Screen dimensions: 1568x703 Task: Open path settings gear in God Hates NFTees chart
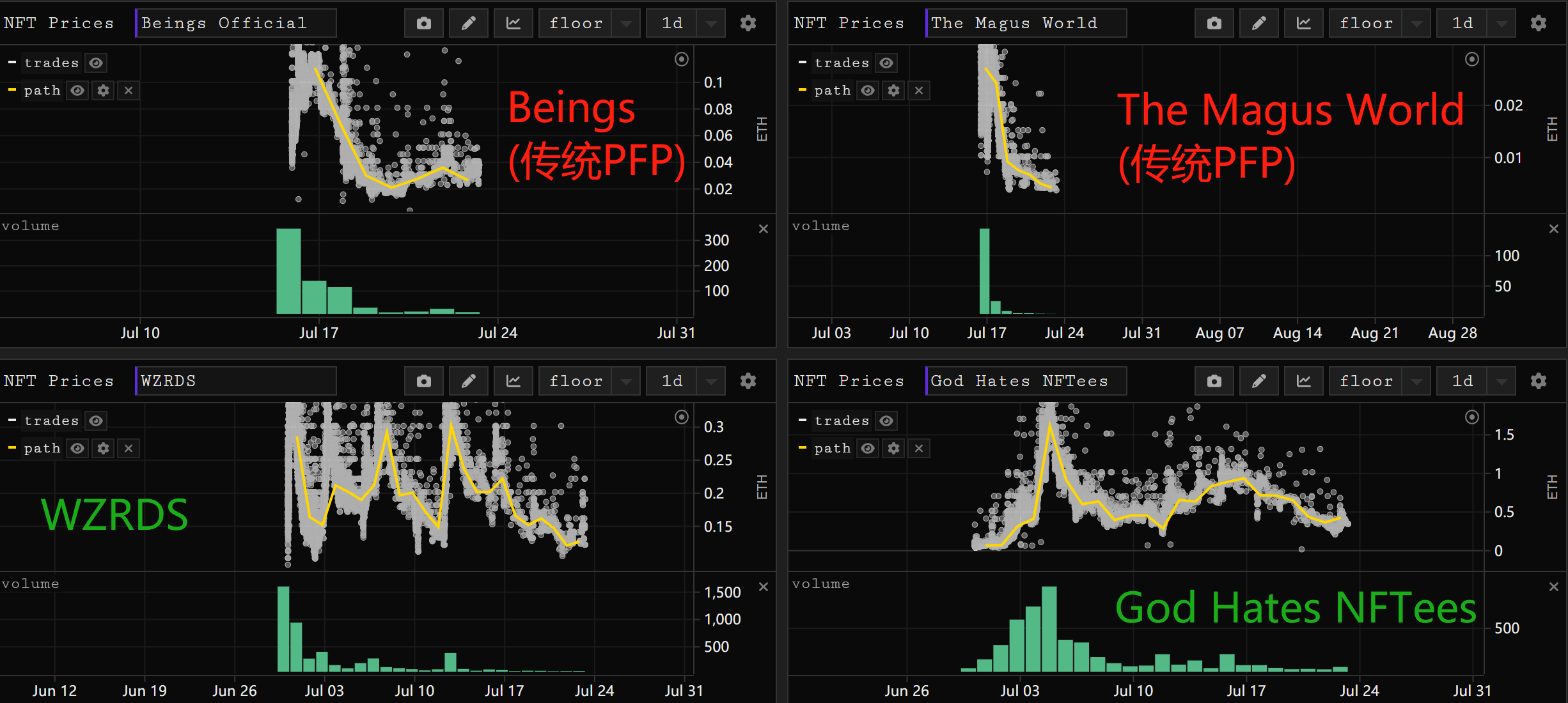point(894,449)
